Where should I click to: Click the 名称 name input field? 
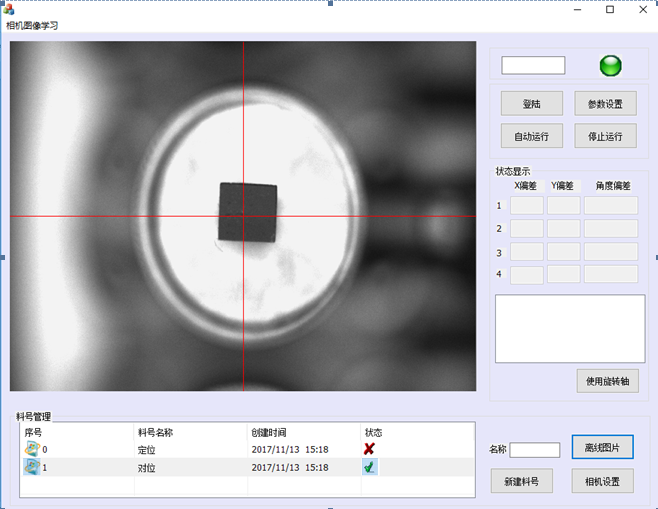click(535, 450)
